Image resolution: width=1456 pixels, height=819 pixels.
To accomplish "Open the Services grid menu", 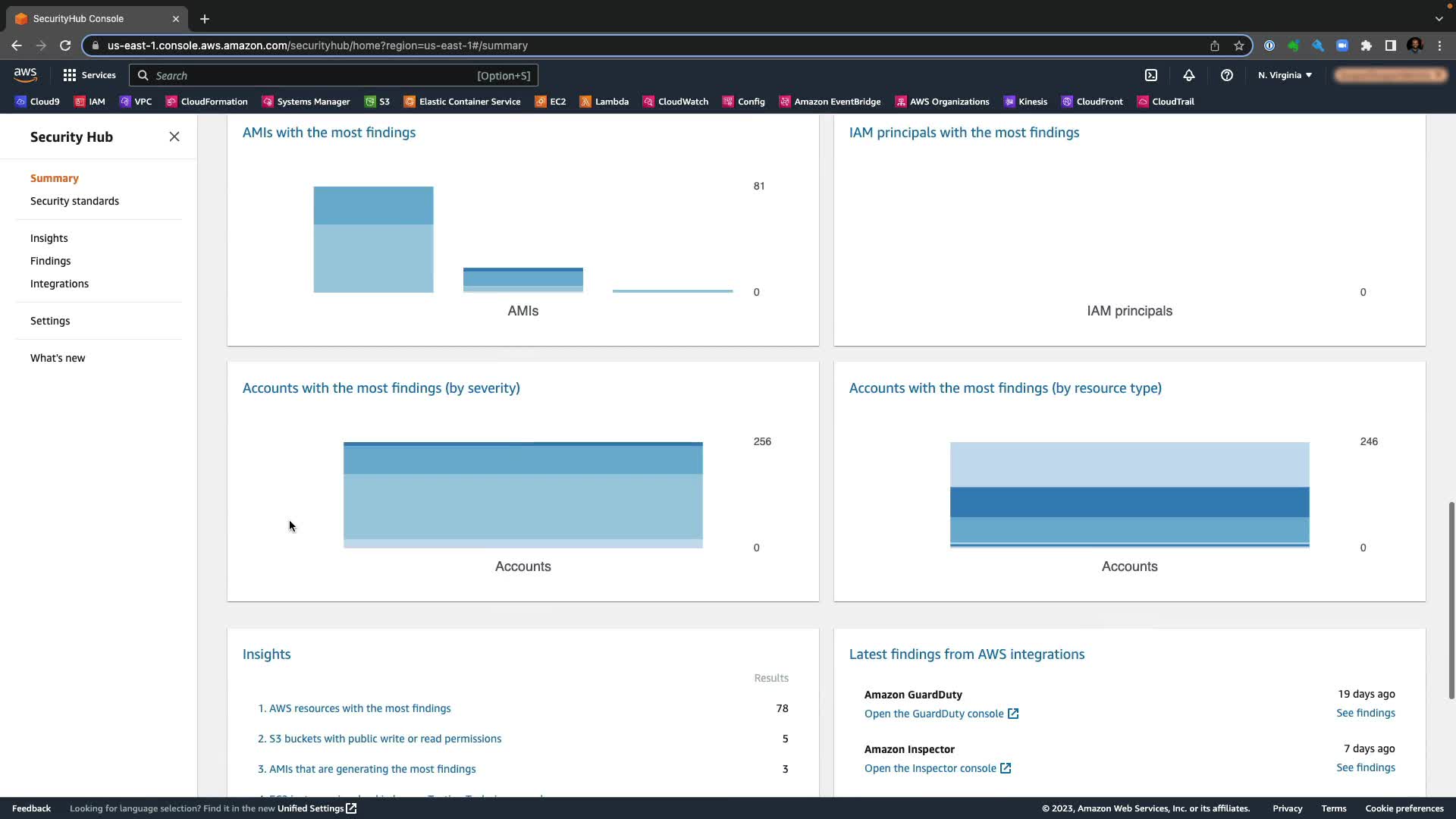I will coord(89,75).
